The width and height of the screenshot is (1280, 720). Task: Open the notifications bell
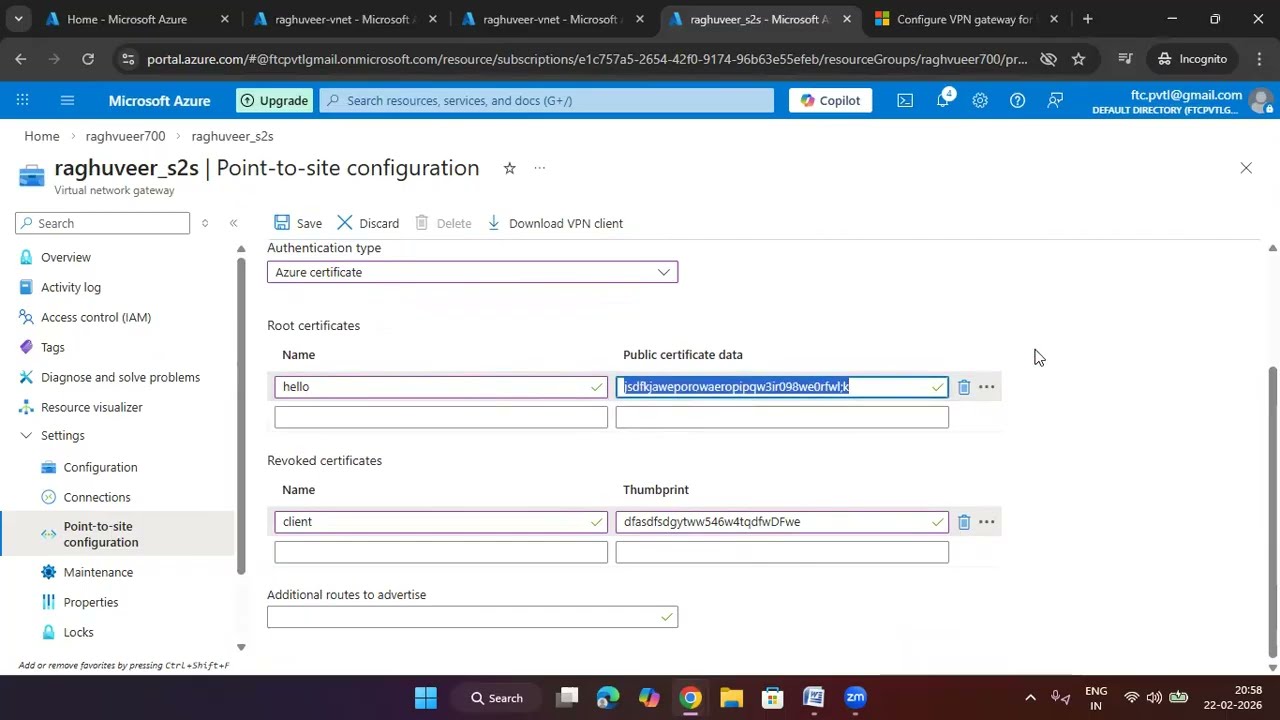[x=943, y=100]
